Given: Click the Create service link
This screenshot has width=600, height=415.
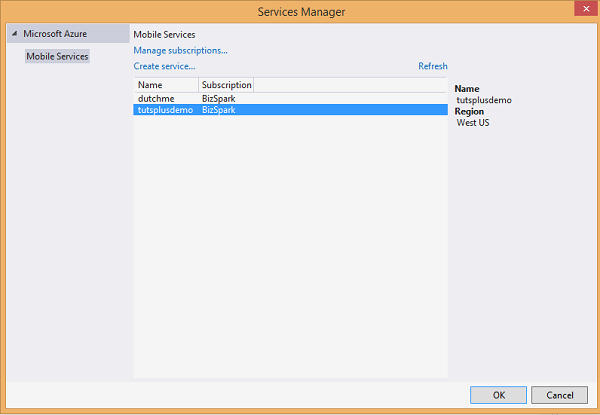Looking at the screenshot, I should click(x=165, y=66).
